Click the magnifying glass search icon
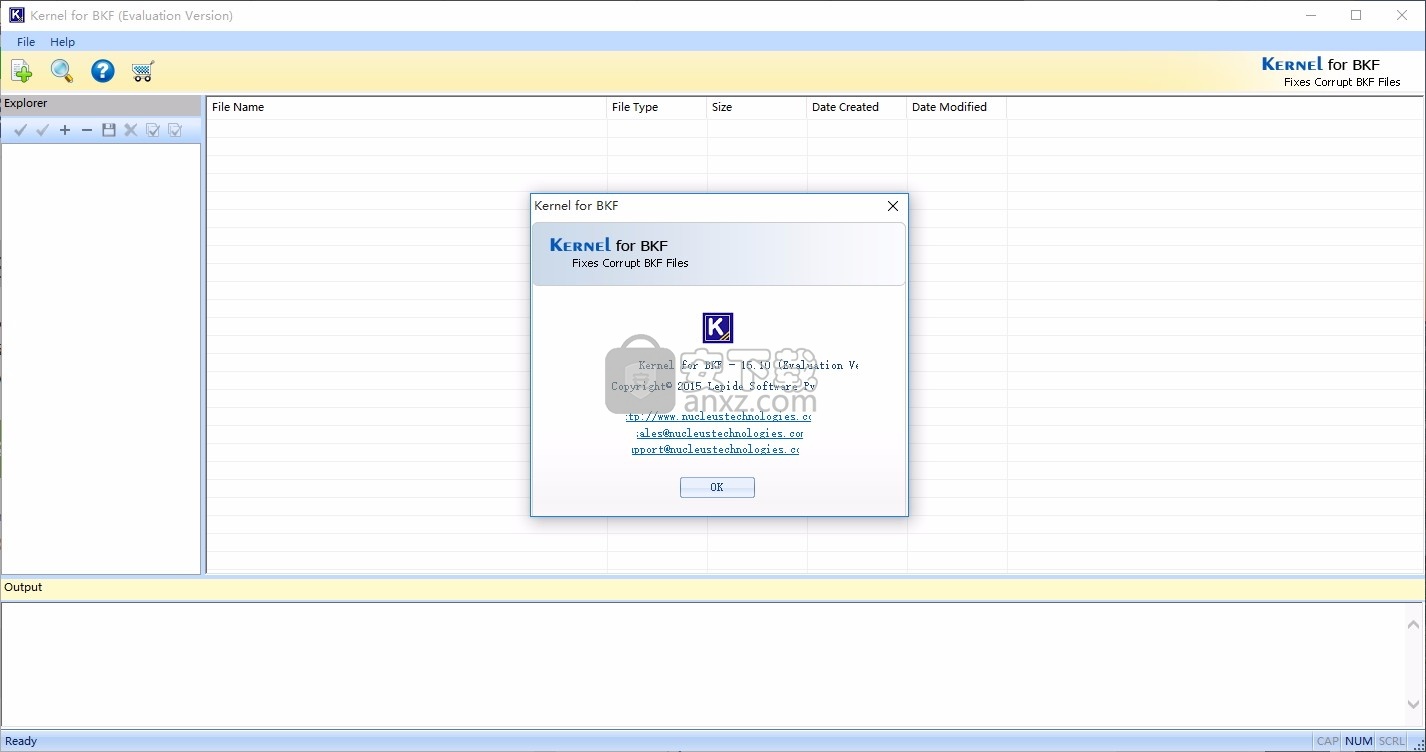The width and height of the screenshot is (1426, 752). [x=62, y=71]
